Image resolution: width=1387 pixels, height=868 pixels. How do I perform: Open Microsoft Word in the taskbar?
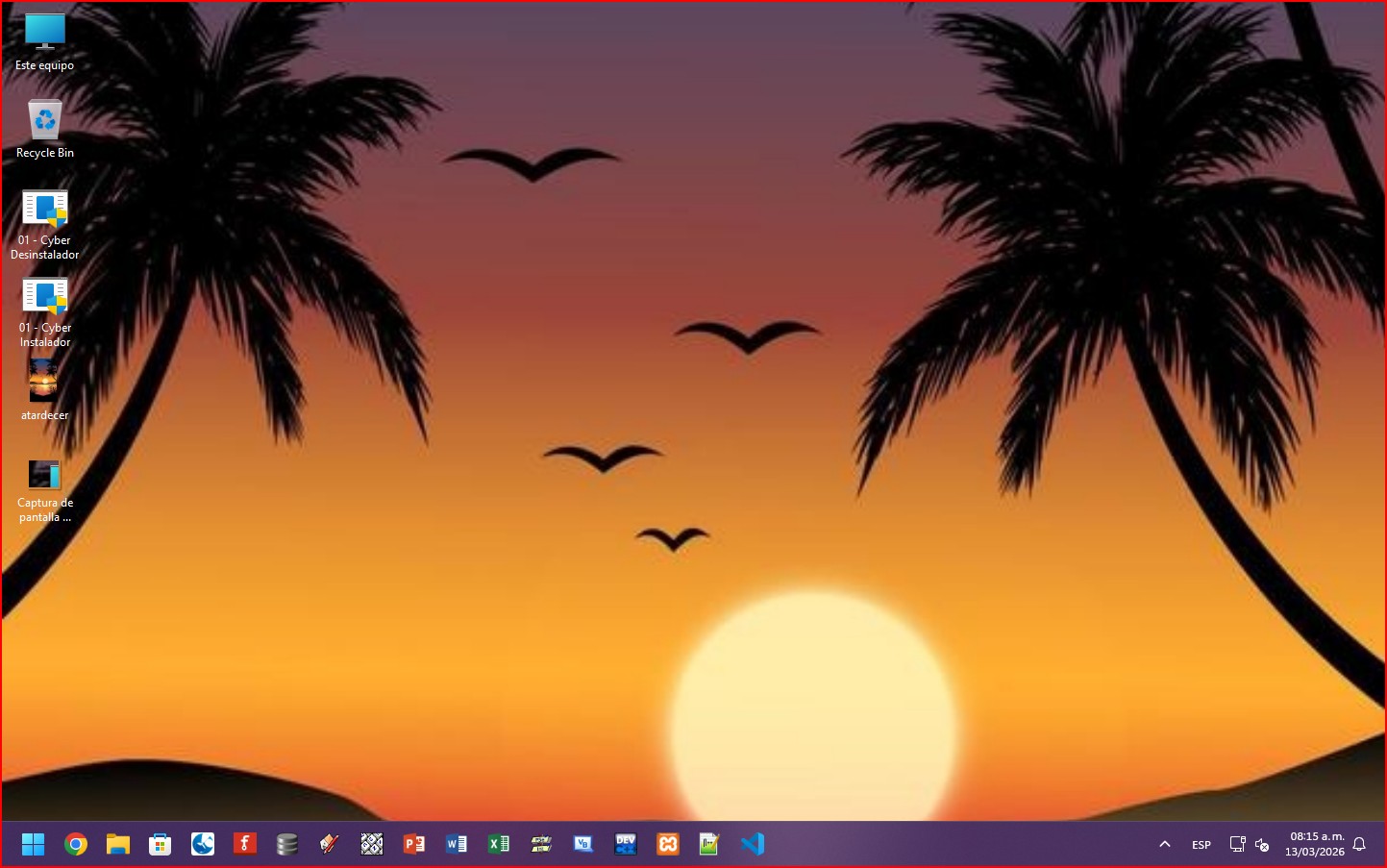(457, 844)
